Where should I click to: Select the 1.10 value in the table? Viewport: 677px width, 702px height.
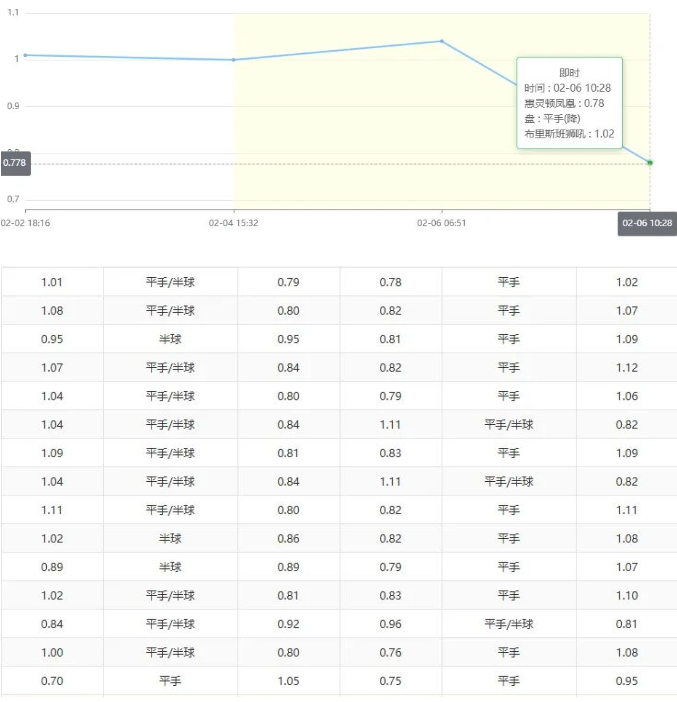pyautogui.click(x=627, y=595)
